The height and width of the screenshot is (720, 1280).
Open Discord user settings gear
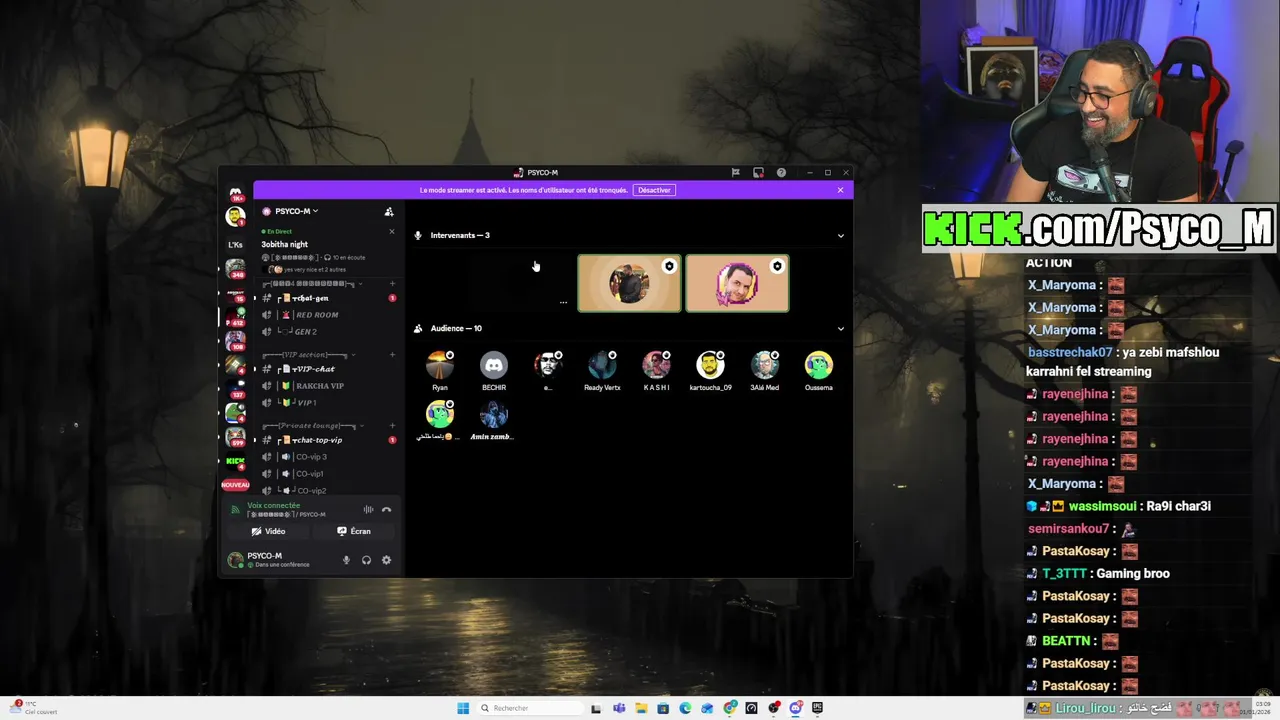(386, 560)
